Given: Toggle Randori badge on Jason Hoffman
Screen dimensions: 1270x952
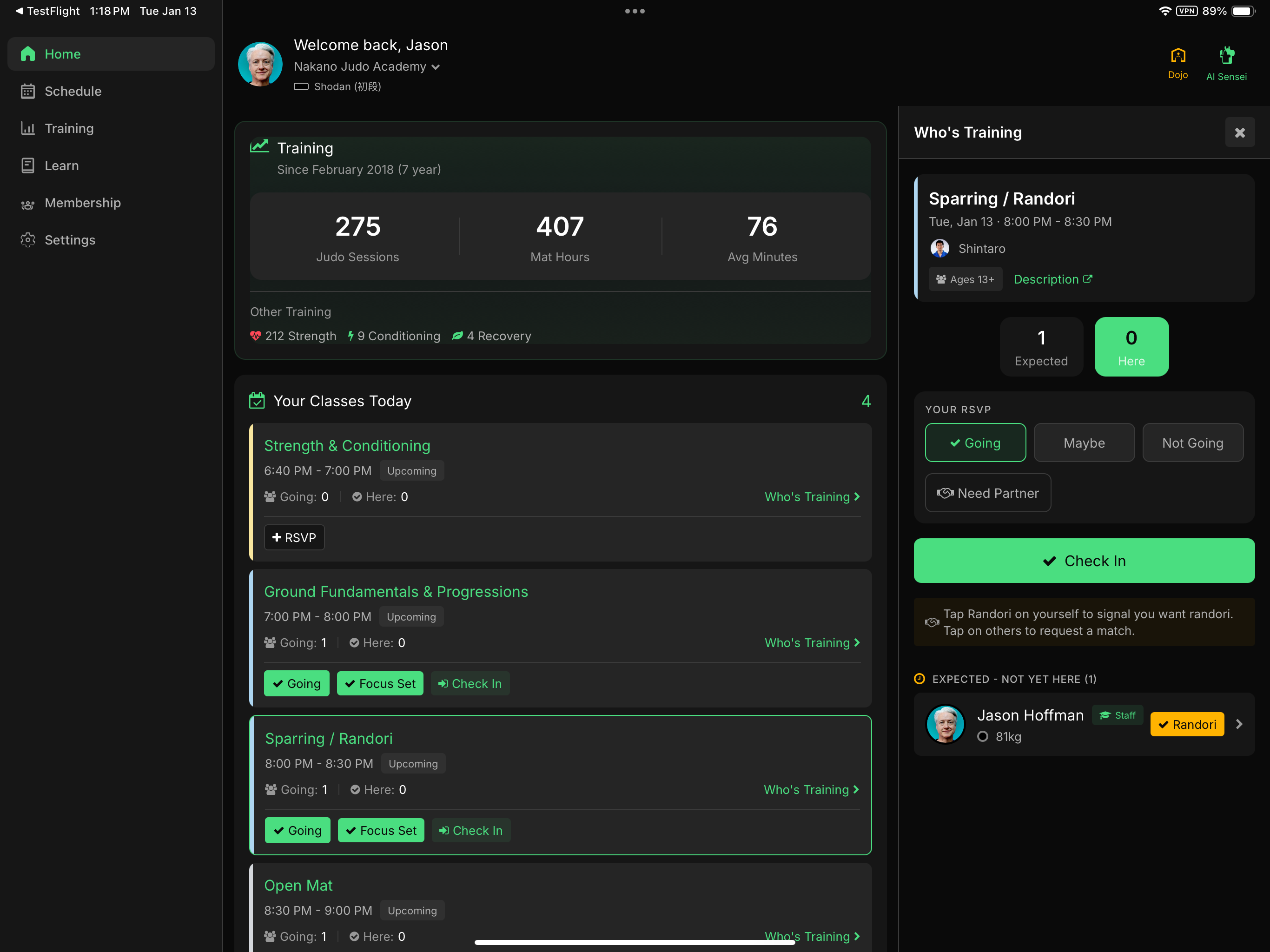Looking at the screenshot, I should [1187, 724].
